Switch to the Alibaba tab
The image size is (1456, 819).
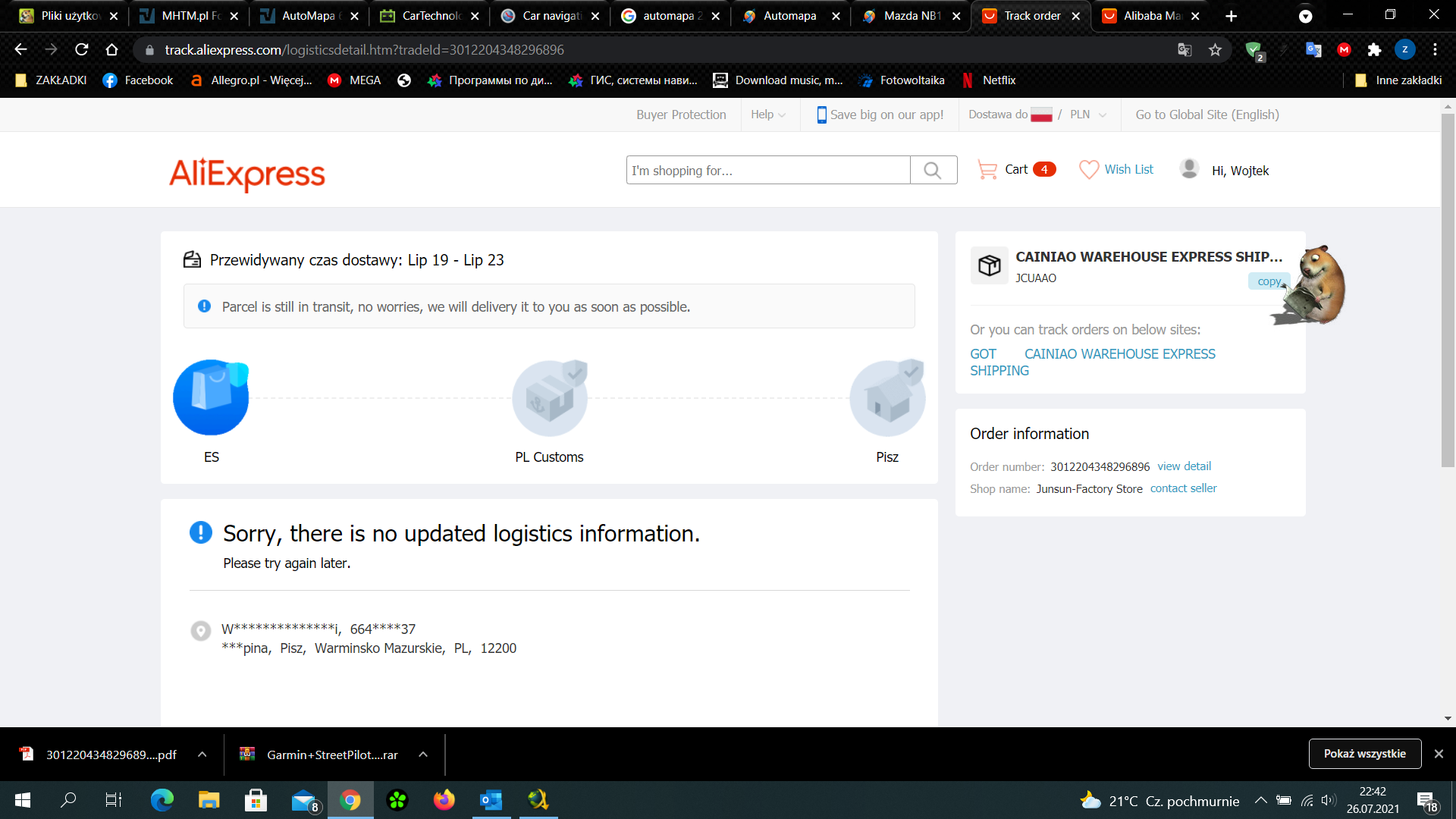tap(1151, 16)
